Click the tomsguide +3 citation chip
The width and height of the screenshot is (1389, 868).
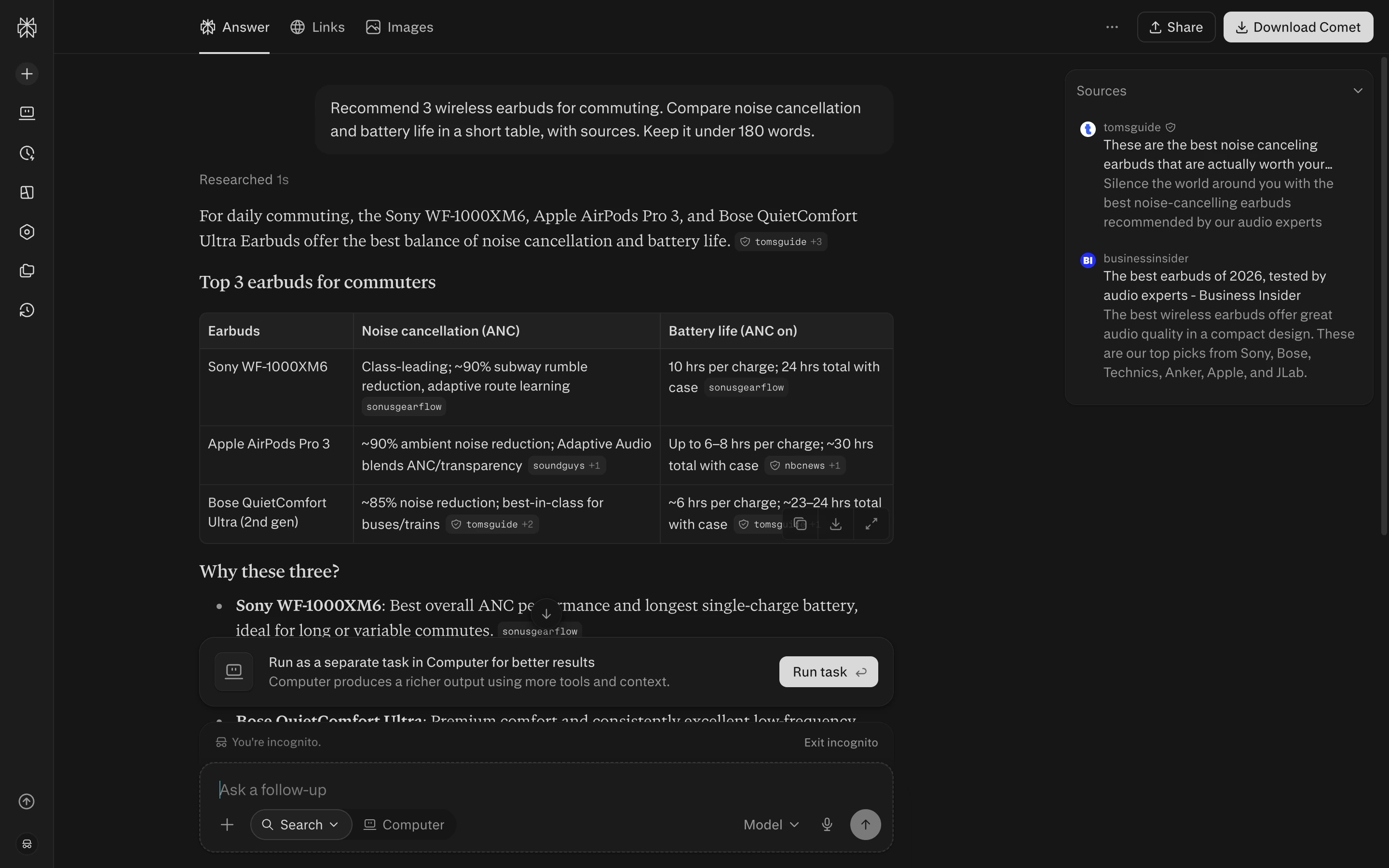781,242
